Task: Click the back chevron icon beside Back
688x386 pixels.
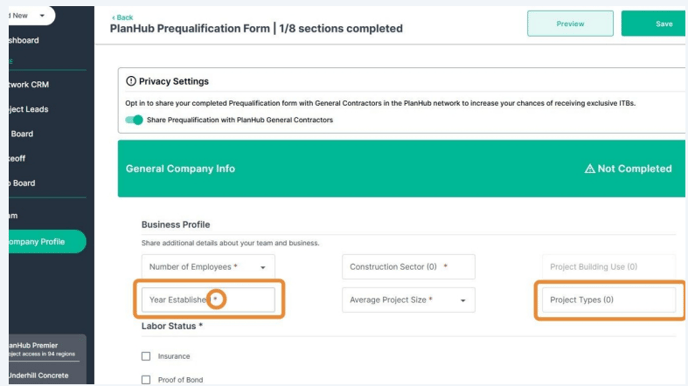Action: pyautogui.click(x=113, y=18)
